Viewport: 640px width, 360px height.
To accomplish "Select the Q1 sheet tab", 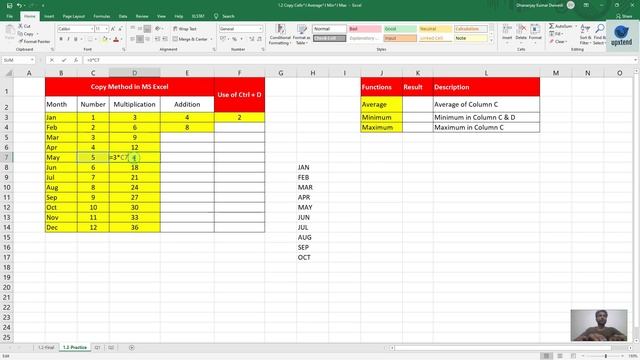I will (98, 348).
